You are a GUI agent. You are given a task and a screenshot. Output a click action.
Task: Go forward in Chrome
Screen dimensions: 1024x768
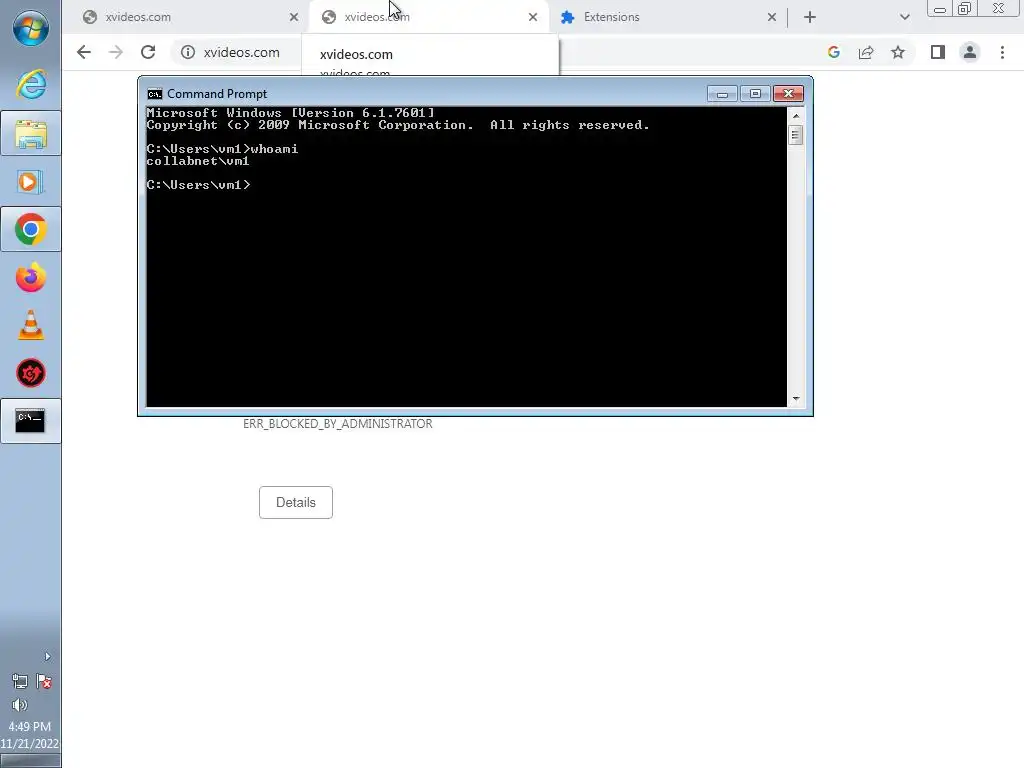coord(116,52)
